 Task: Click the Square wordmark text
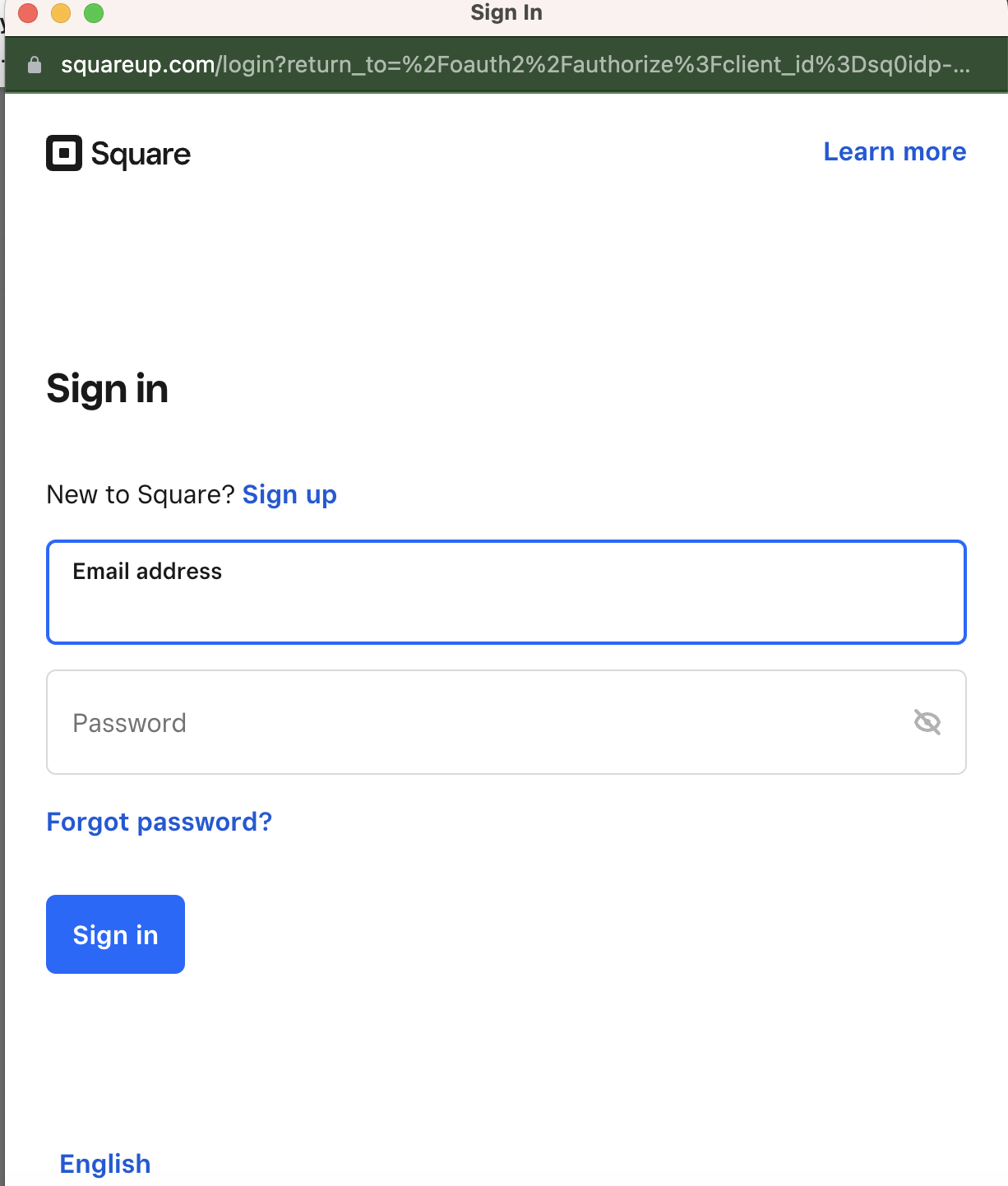[141, 154]
